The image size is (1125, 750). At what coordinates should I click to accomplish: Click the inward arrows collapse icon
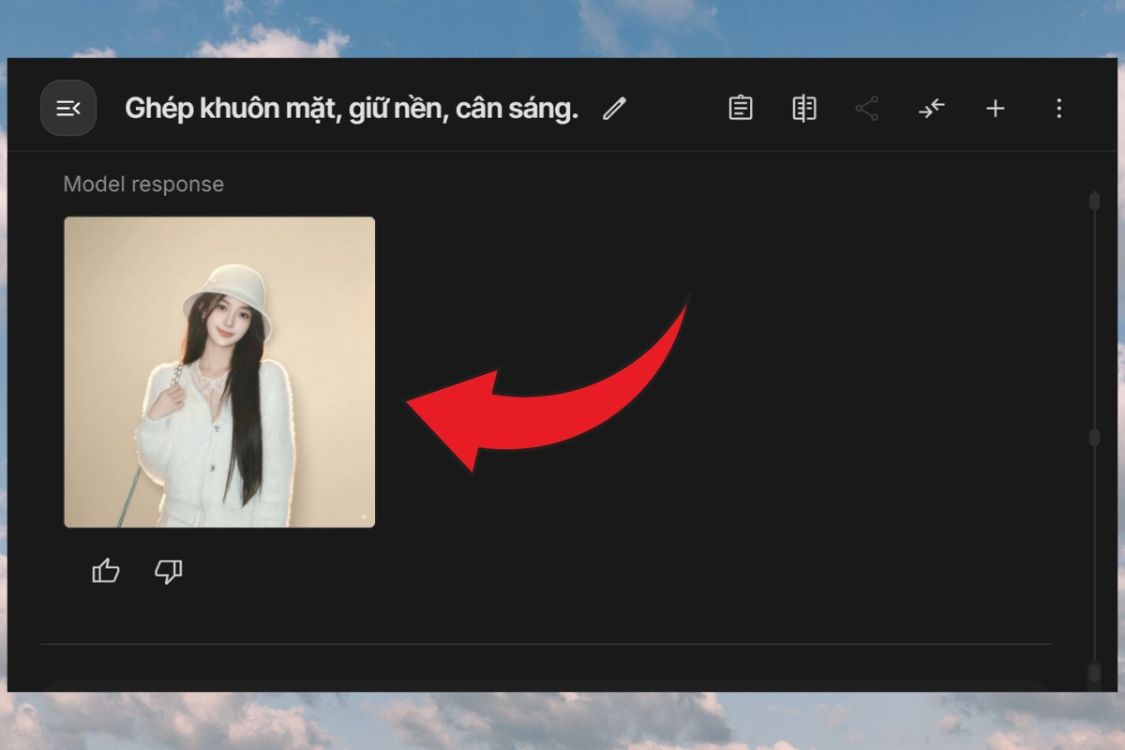tap(931, 108)
